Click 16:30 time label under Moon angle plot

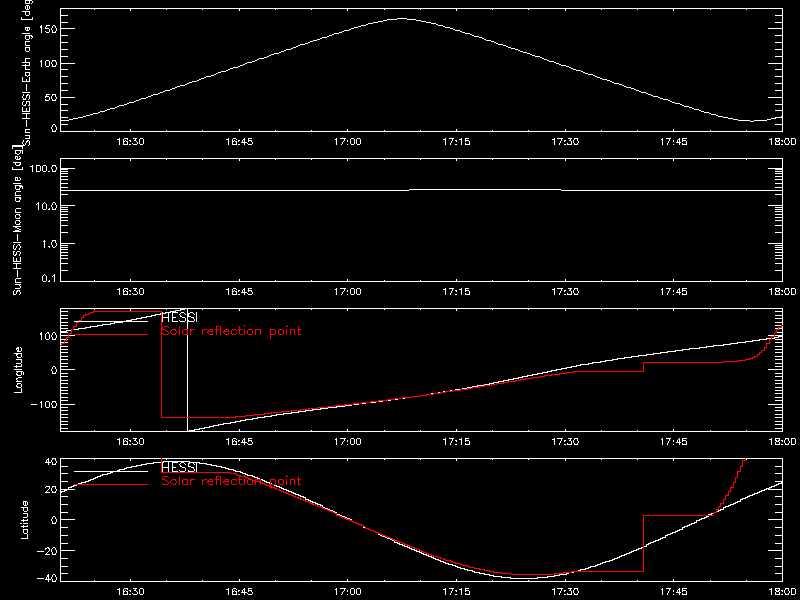coord(131,292)
